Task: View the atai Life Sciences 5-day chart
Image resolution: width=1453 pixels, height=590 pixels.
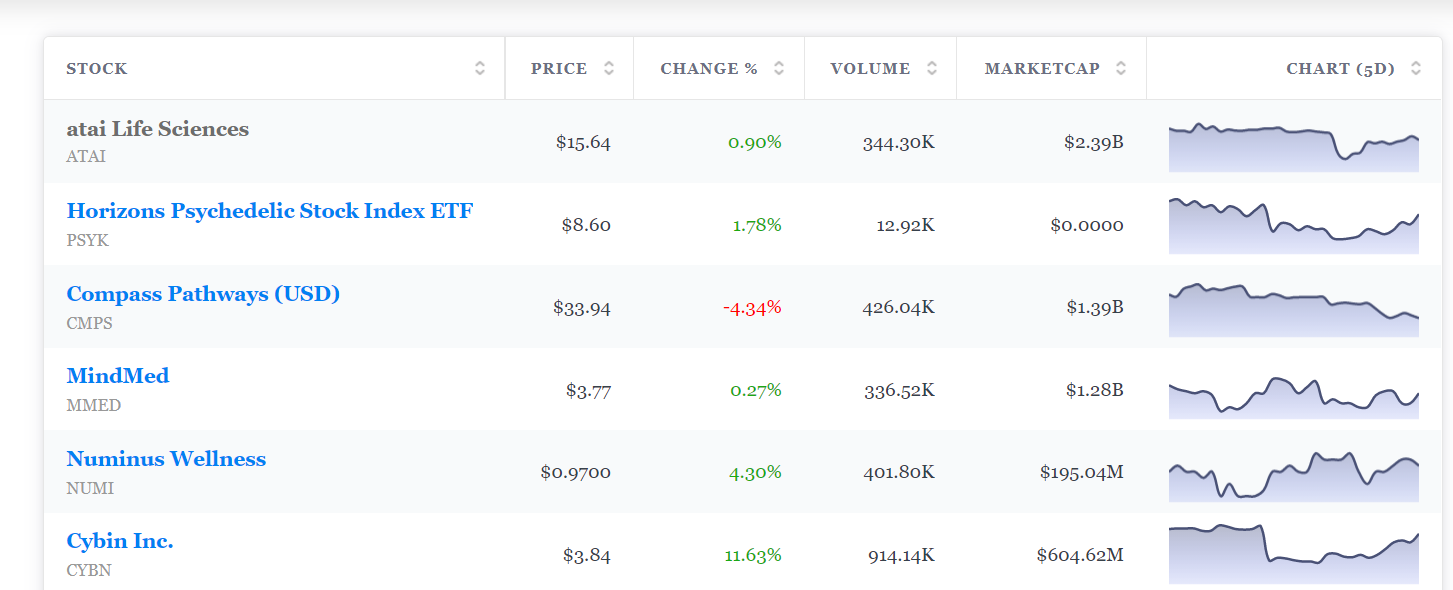Action: (1293, 146)
